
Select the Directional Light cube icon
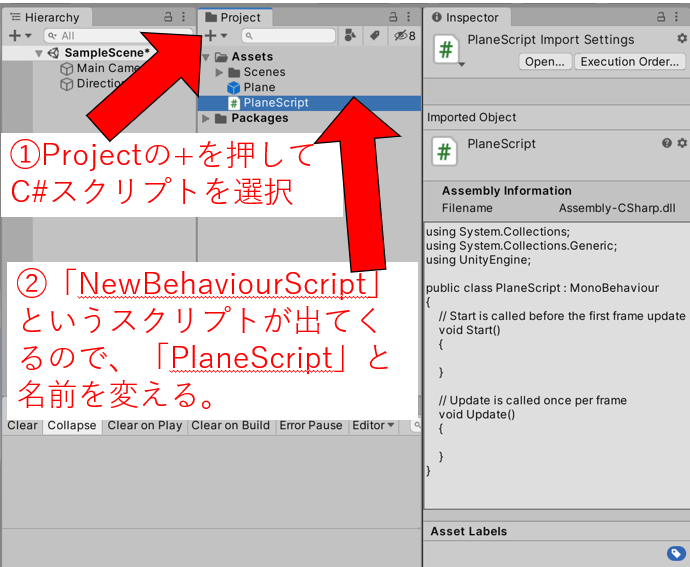(66, 84)
